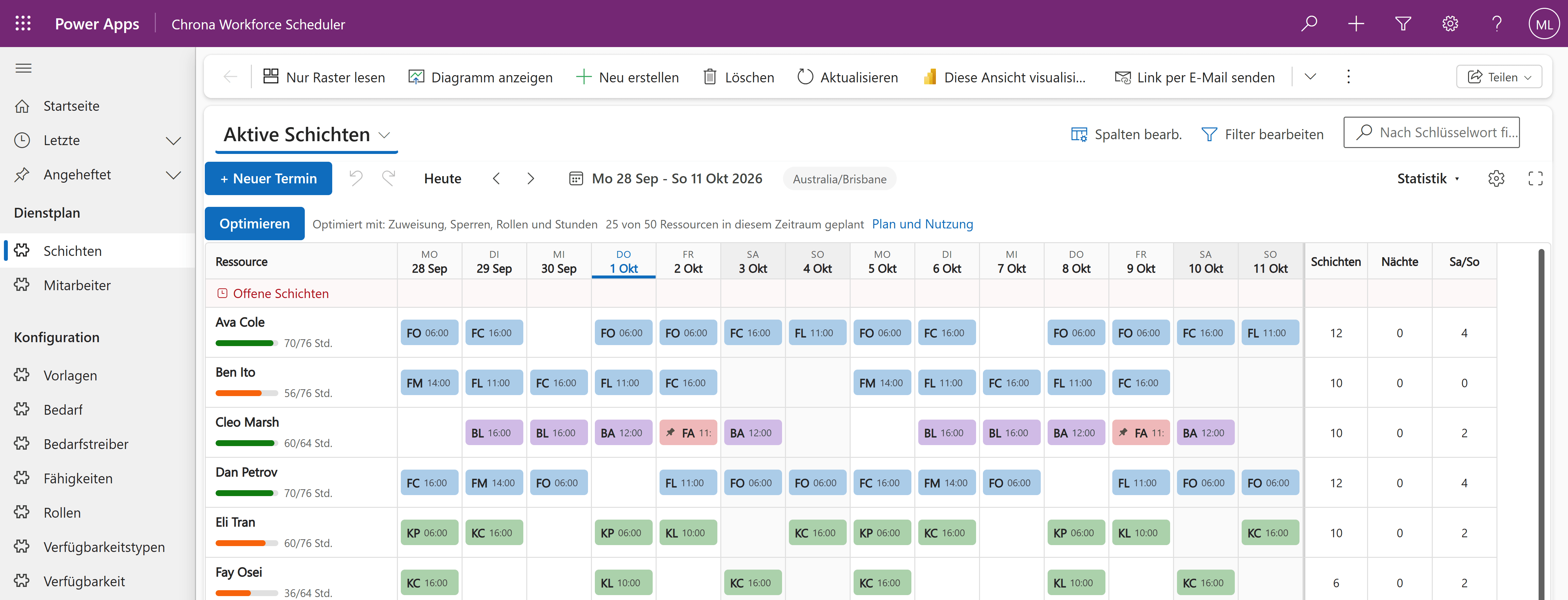Open the Plan und Nutzung link
The height and width of the screenshot is (600, 1568).
click(922, 224)
